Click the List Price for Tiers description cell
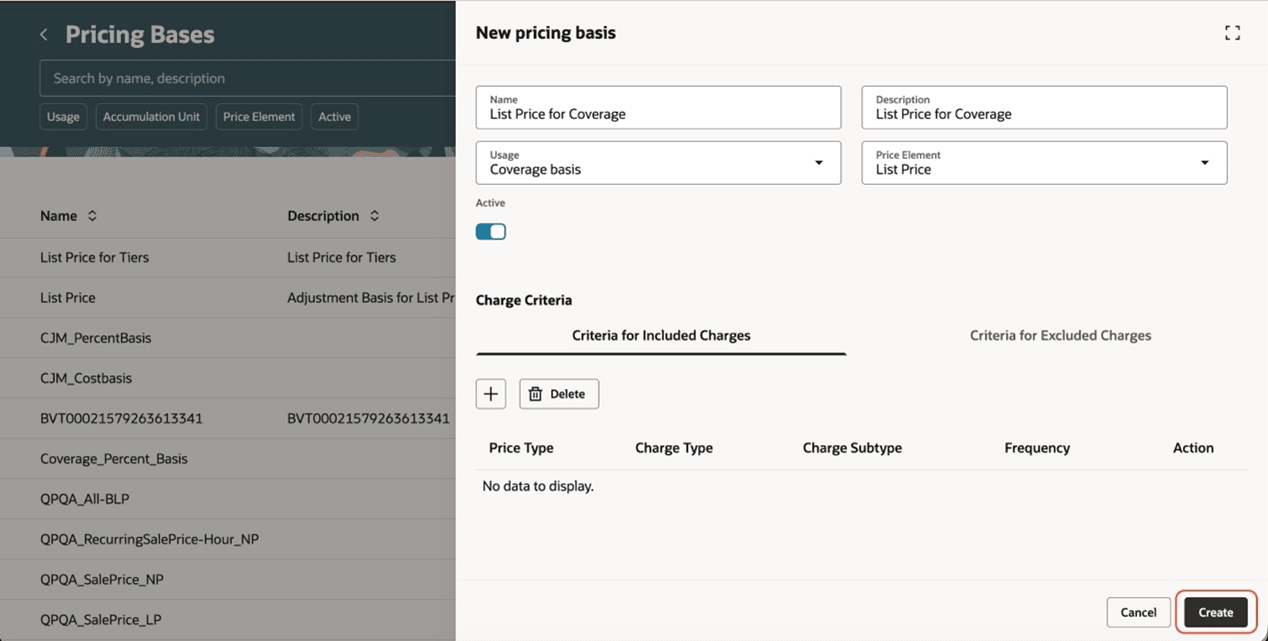Image resolution: width=1268 pixels, height=641 pixels. click(x=341, y=257)
